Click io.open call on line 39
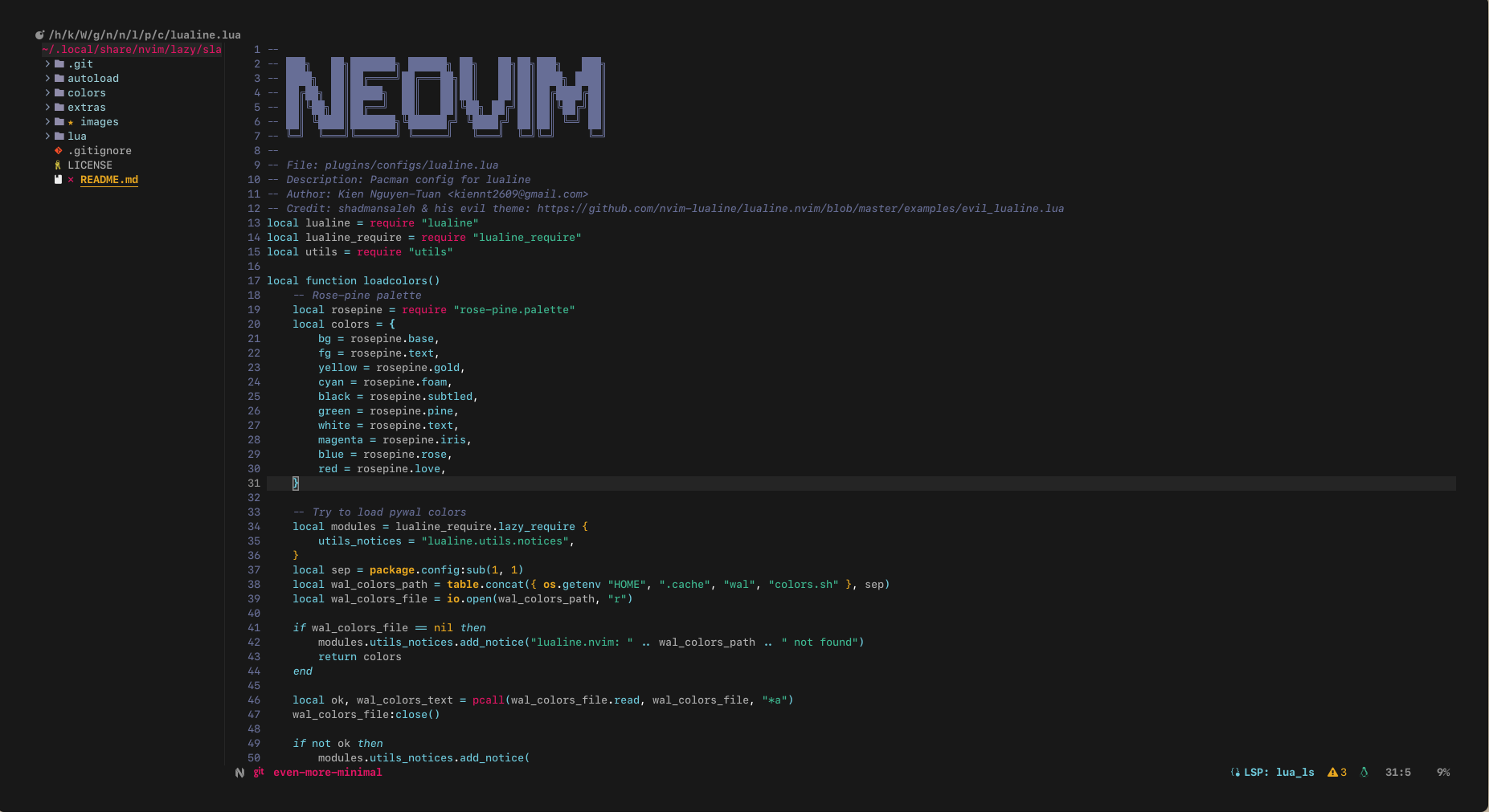The image size is (1489, 812). [469, 599]
